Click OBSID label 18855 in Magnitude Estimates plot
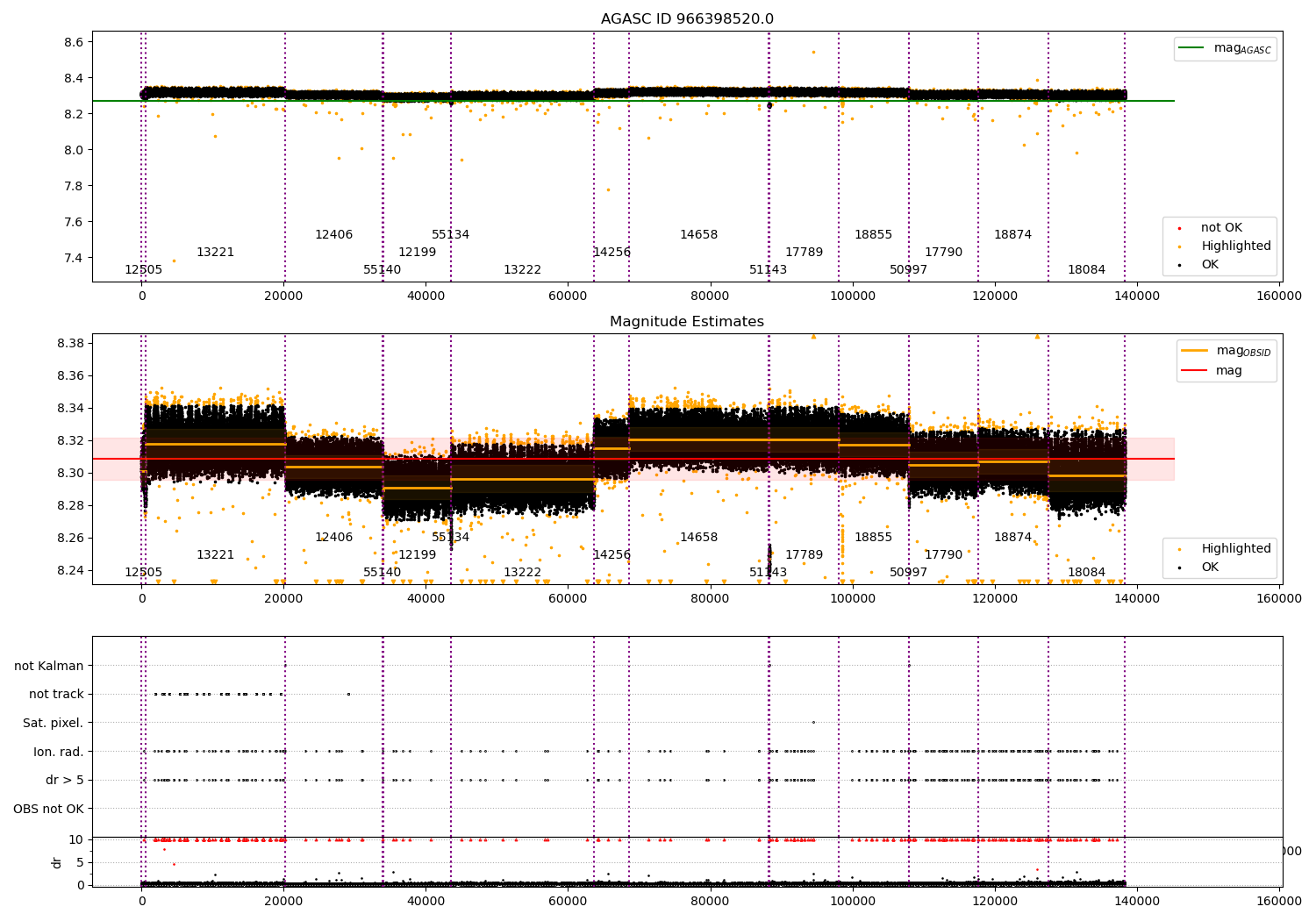Screen dimensions: 1316x921 tap(873, 538)
